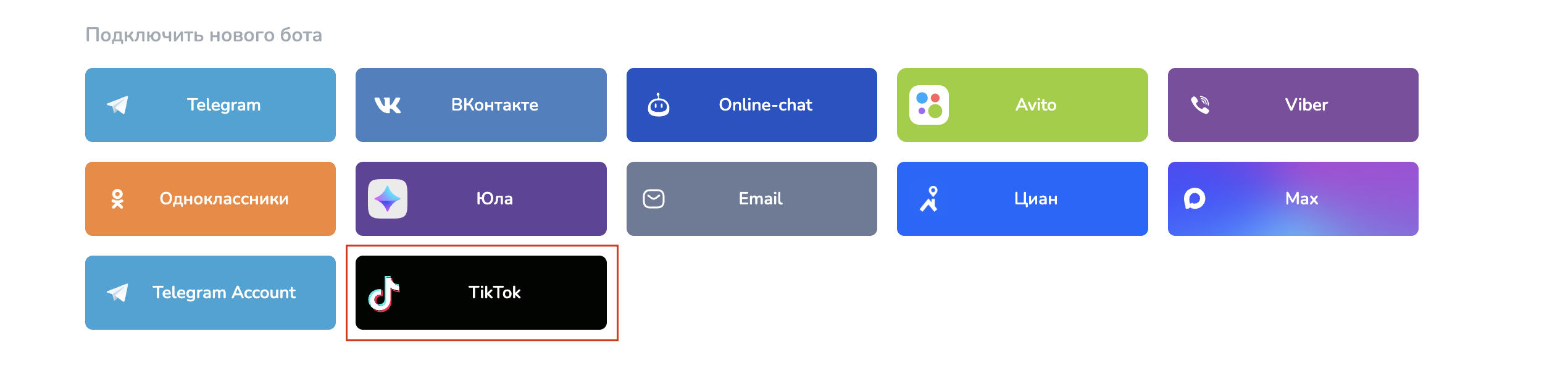Click the VK logo icon
1568x368 pixels.
coord(388,105)
